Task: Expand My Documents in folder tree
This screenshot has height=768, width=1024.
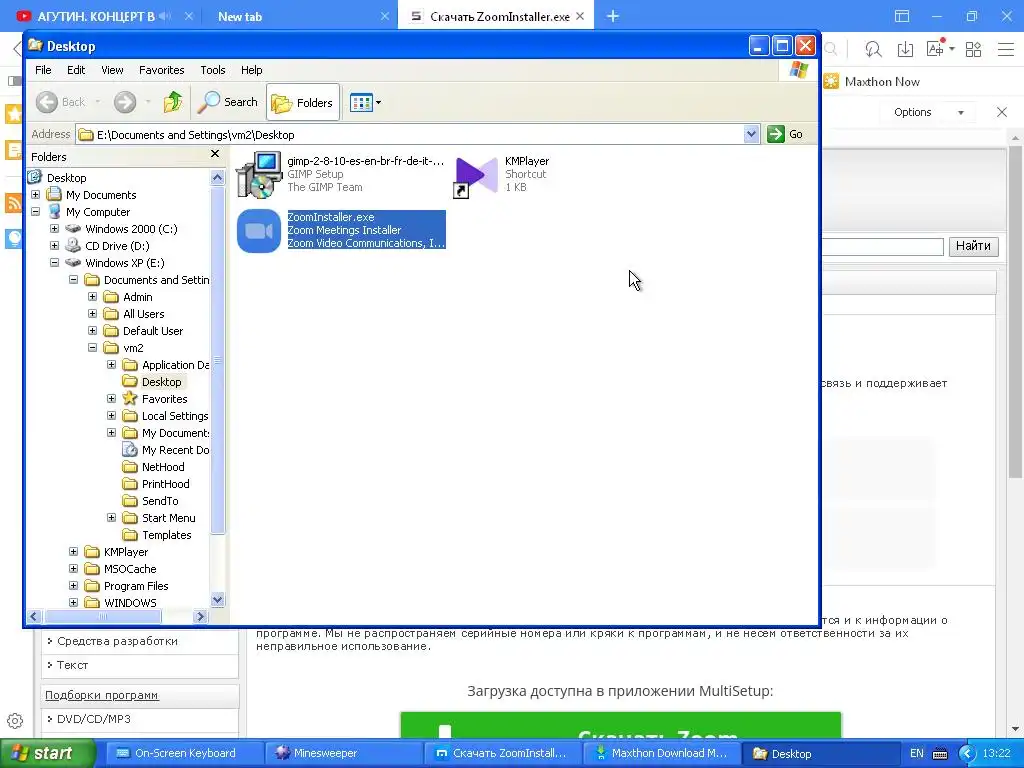Action: coord(36,195)
